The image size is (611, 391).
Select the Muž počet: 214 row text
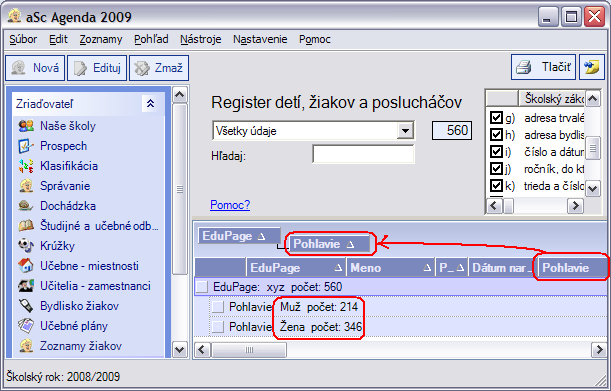(319, 307)
